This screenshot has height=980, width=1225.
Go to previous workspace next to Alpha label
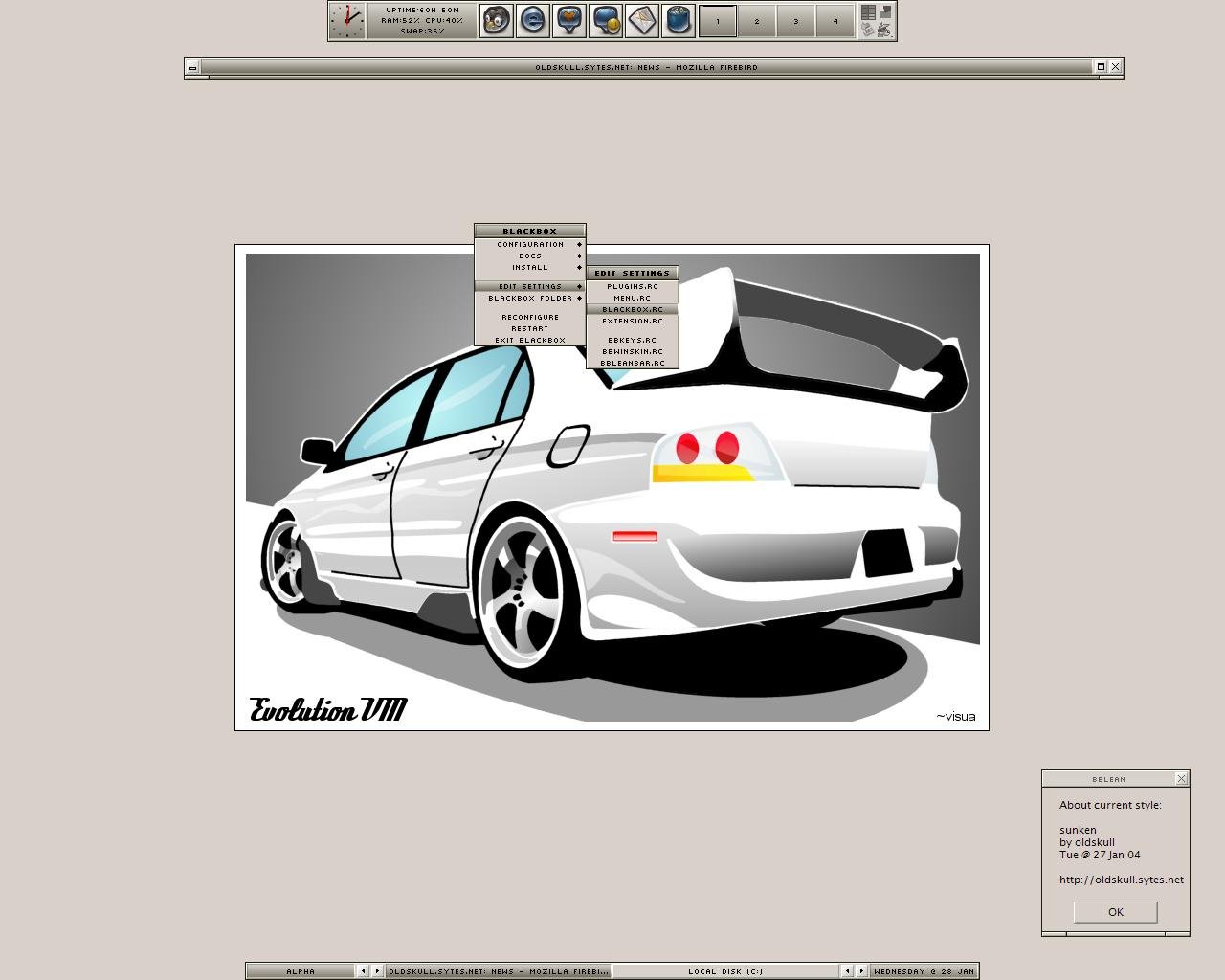[x=363, y=971]
